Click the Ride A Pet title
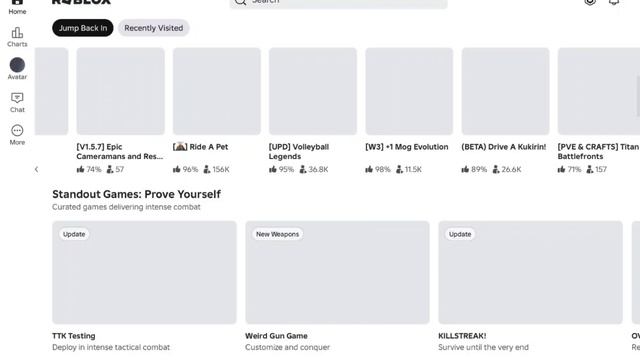Image resolution: width=640 pixels, height=360 pixels. (x=200, y=147)
